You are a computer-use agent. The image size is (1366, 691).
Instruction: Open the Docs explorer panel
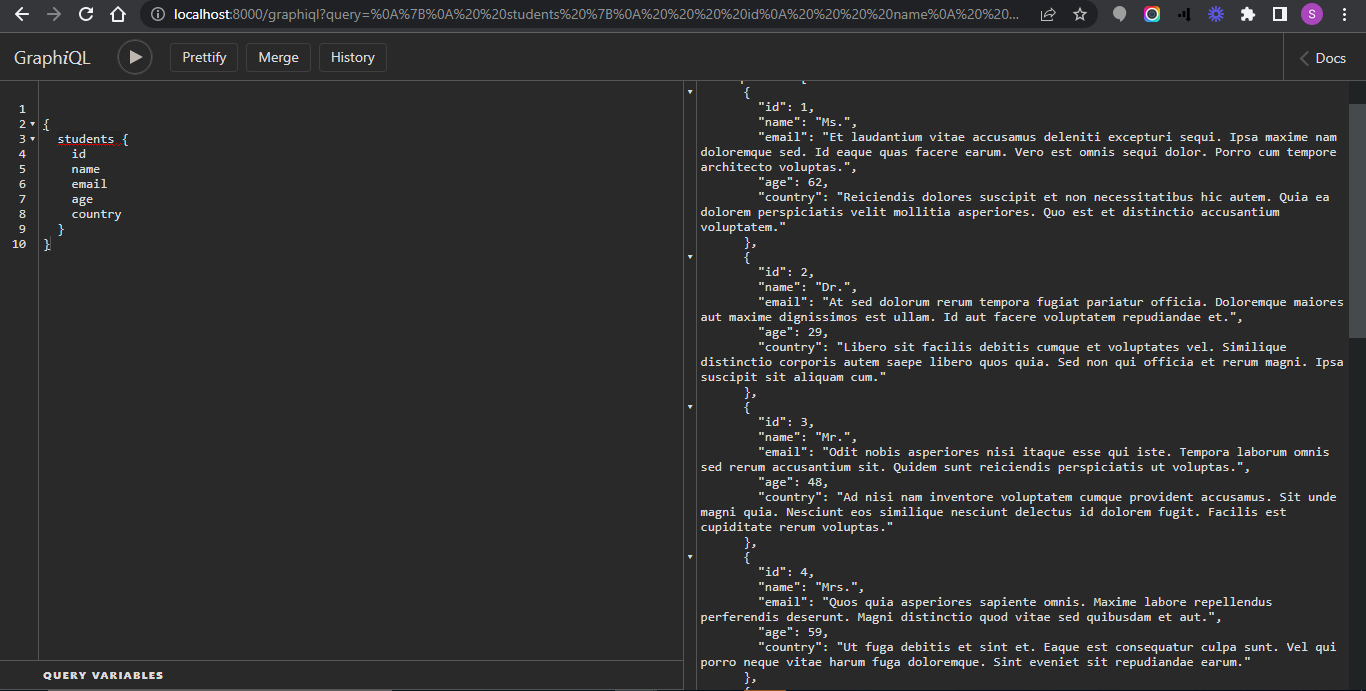pyautogui.click(x=1322, y=58)
